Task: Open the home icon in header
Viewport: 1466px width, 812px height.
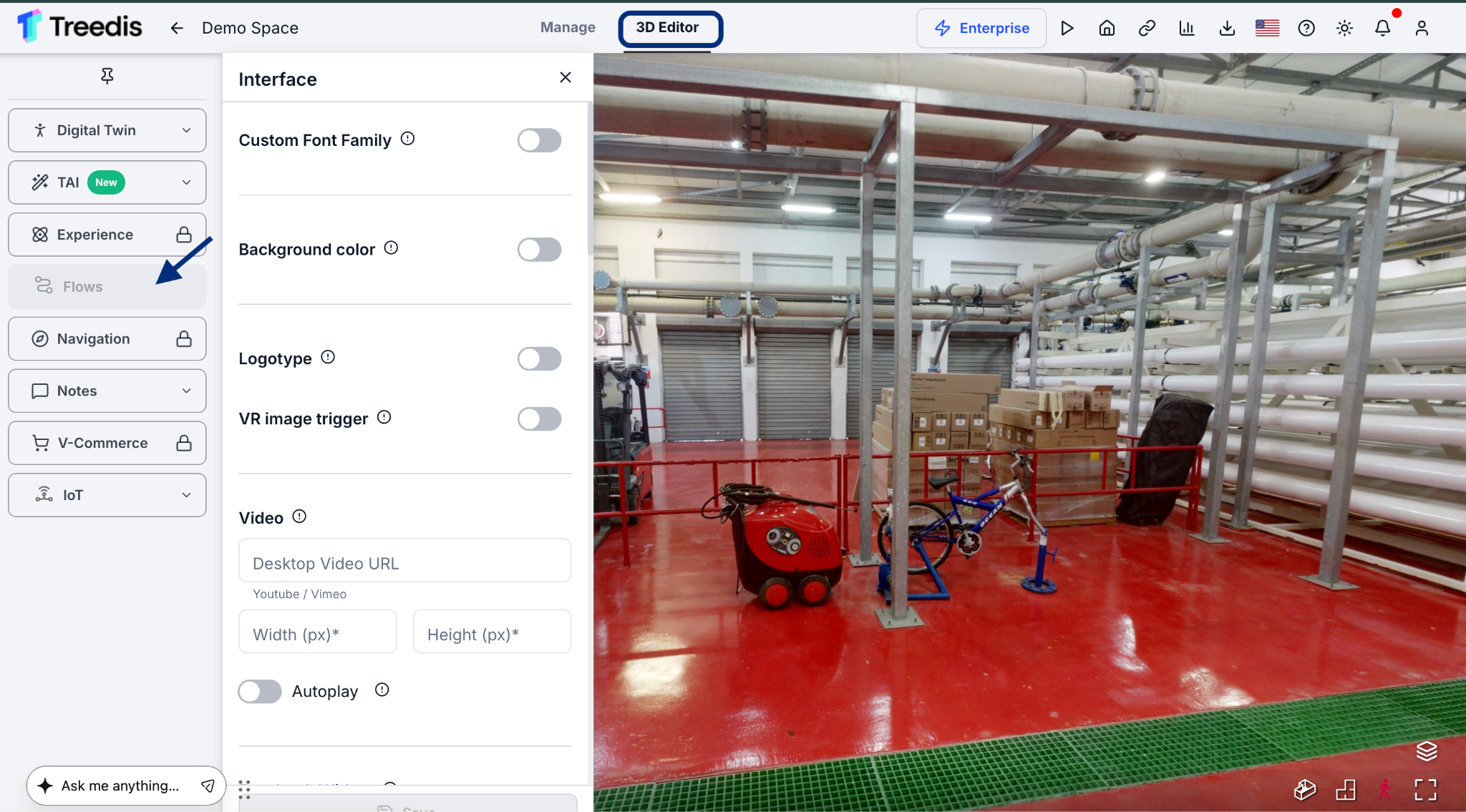Action: tap(1107, 28)
